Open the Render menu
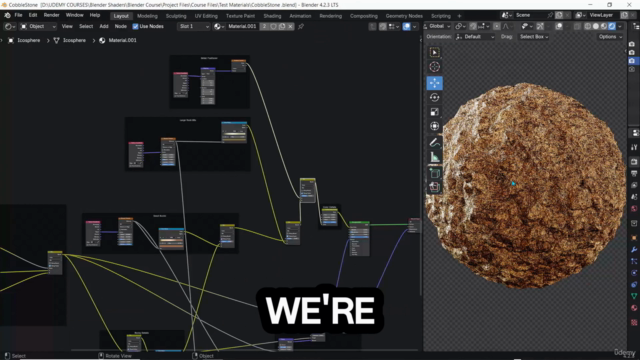The image size is (640, 360). [51, 15]
